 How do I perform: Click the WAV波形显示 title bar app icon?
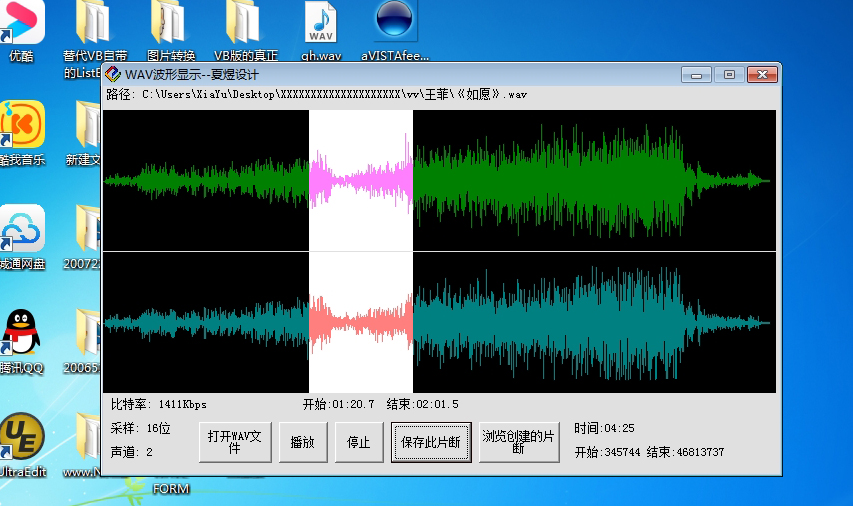(113, 74)
